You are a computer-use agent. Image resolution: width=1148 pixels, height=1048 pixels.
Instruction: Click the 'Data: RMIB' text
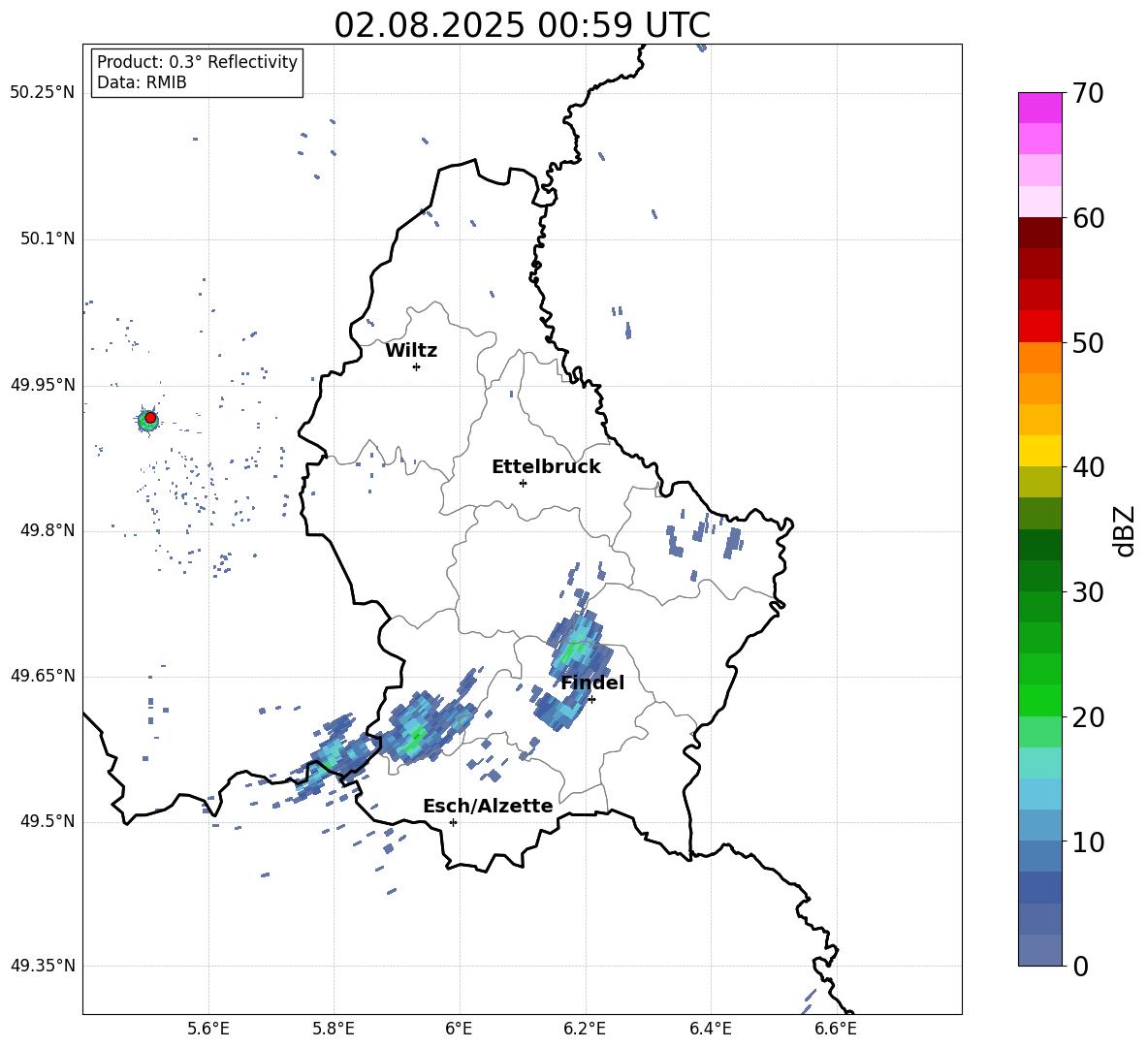pos(142,82)
